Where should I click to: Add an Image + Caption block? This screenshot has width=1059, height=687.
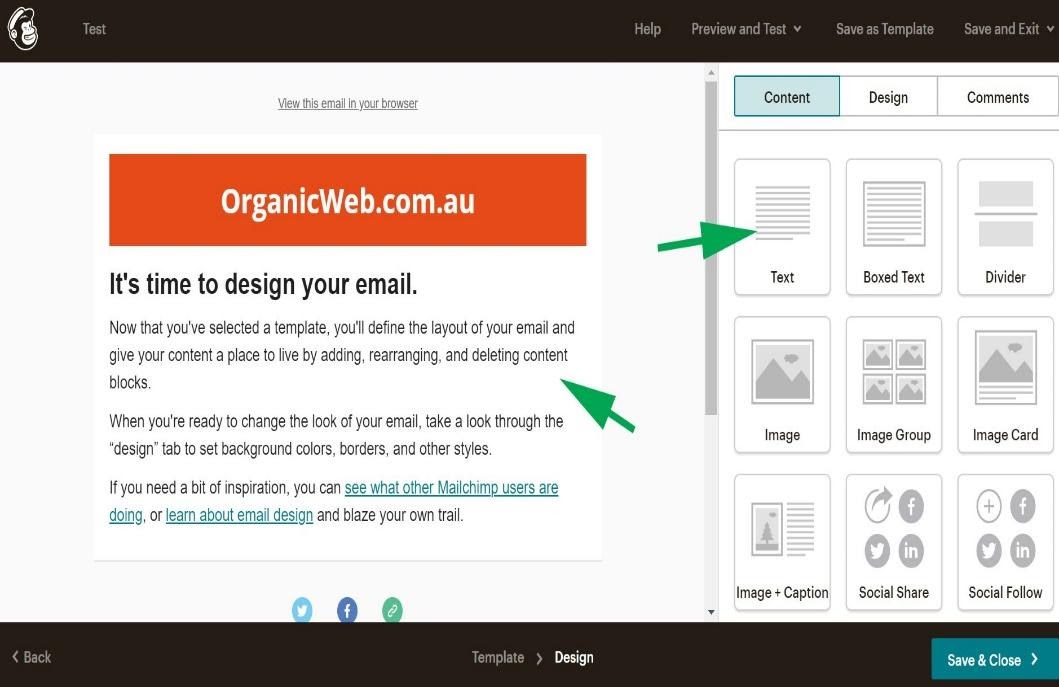point(781,540)
